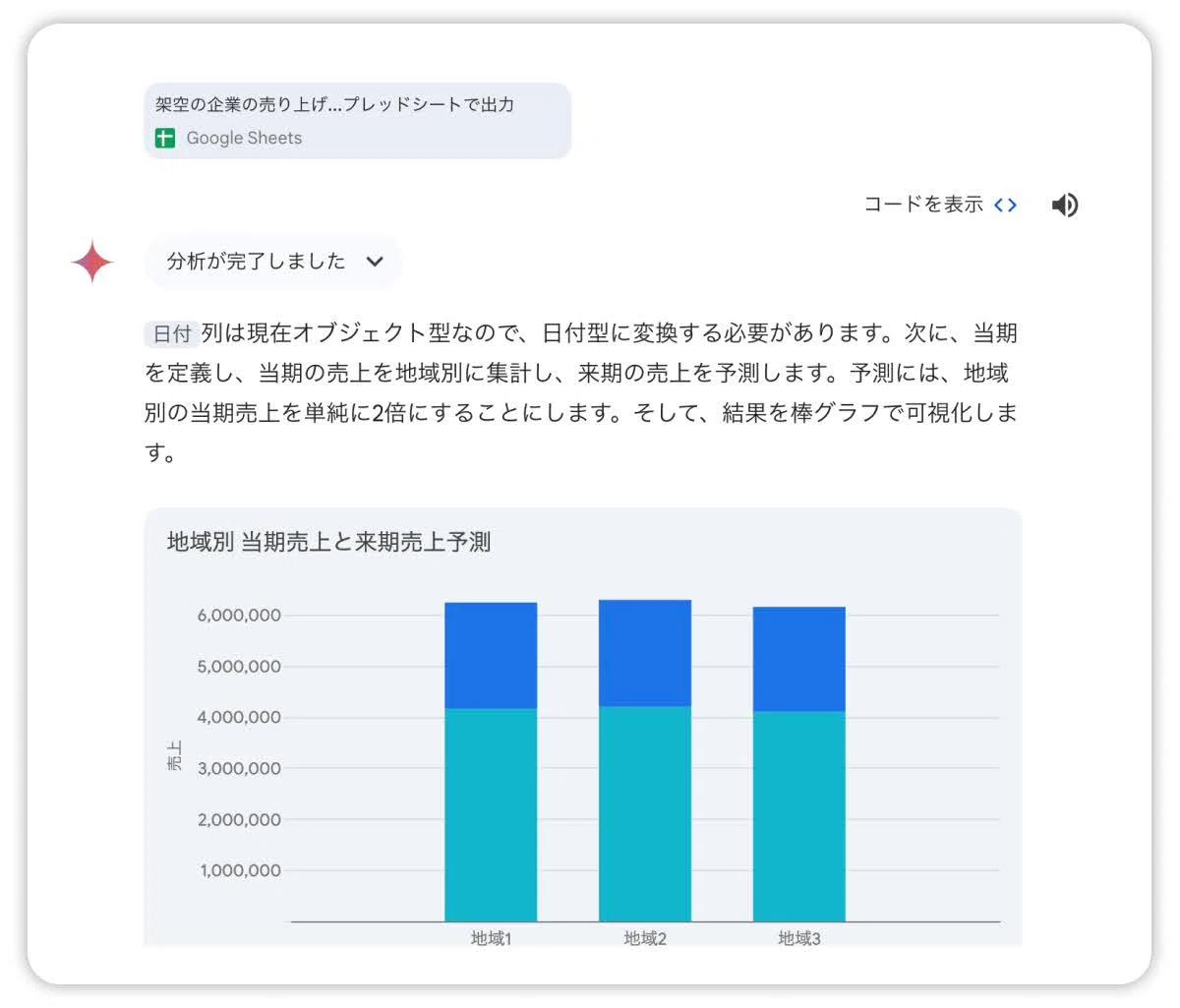Click the 地域2 x-axis label
Screen dimensions: 1180x1008
click(645, 938)
